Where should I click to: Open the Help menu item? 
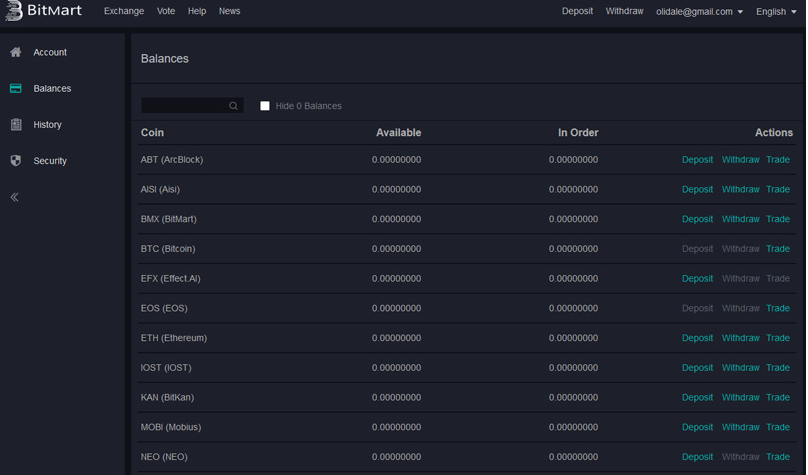(x=197, y=11)
